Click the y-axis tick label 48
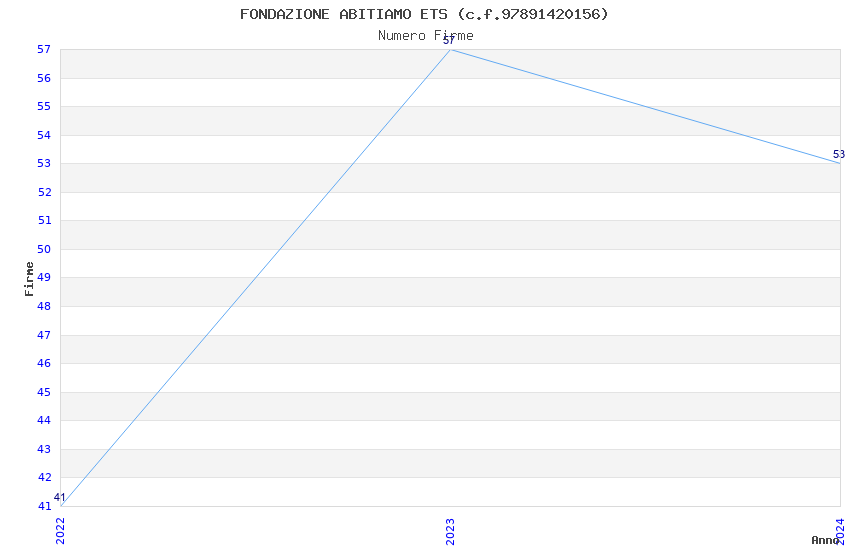The image size is (850, 550). pos(44,307)
